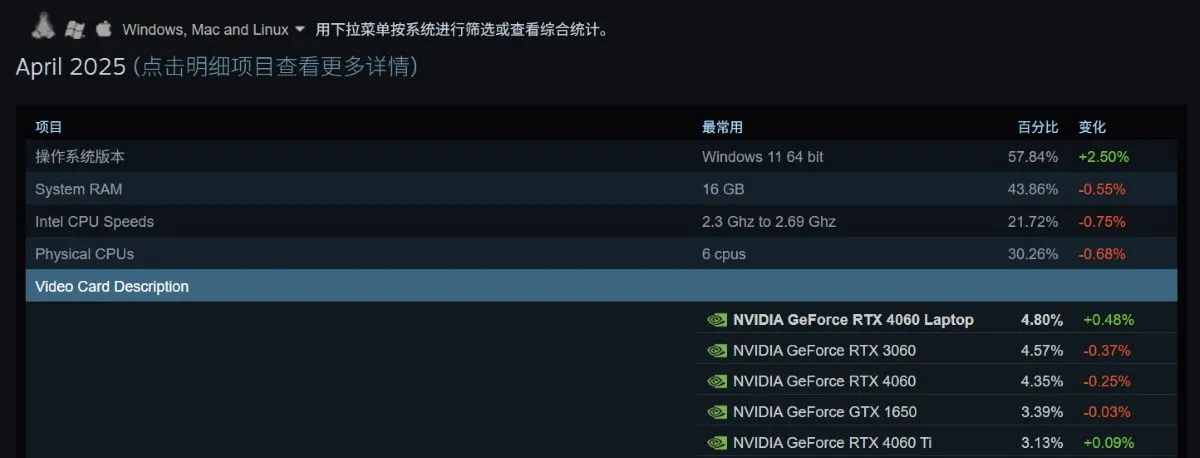Viewport: 1200px width, 458px height.
Task: Click the 变化 column header
Action: (x=1092, y=127)
